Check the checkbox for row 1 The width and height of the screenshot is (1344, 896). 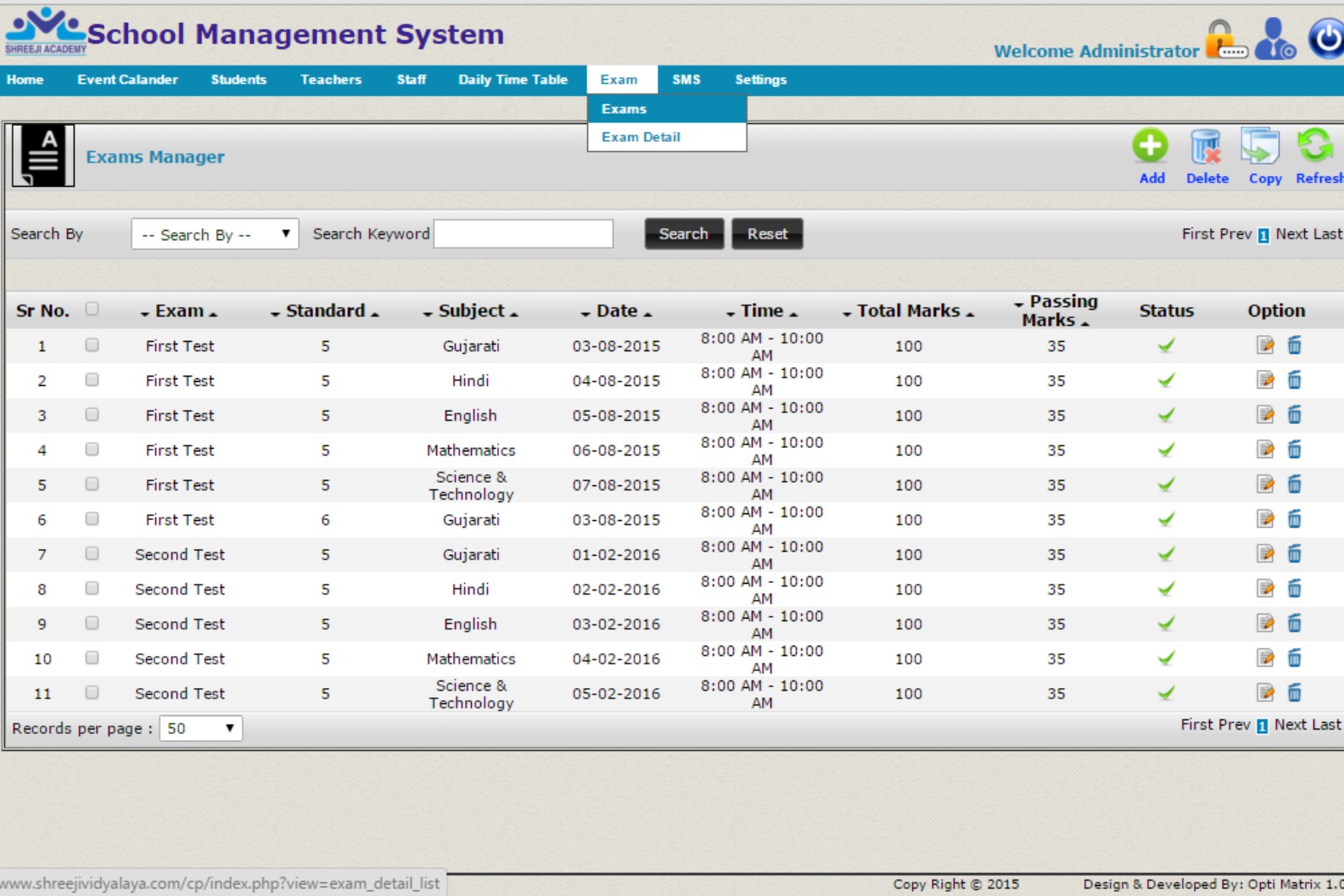tap(92, 344)
